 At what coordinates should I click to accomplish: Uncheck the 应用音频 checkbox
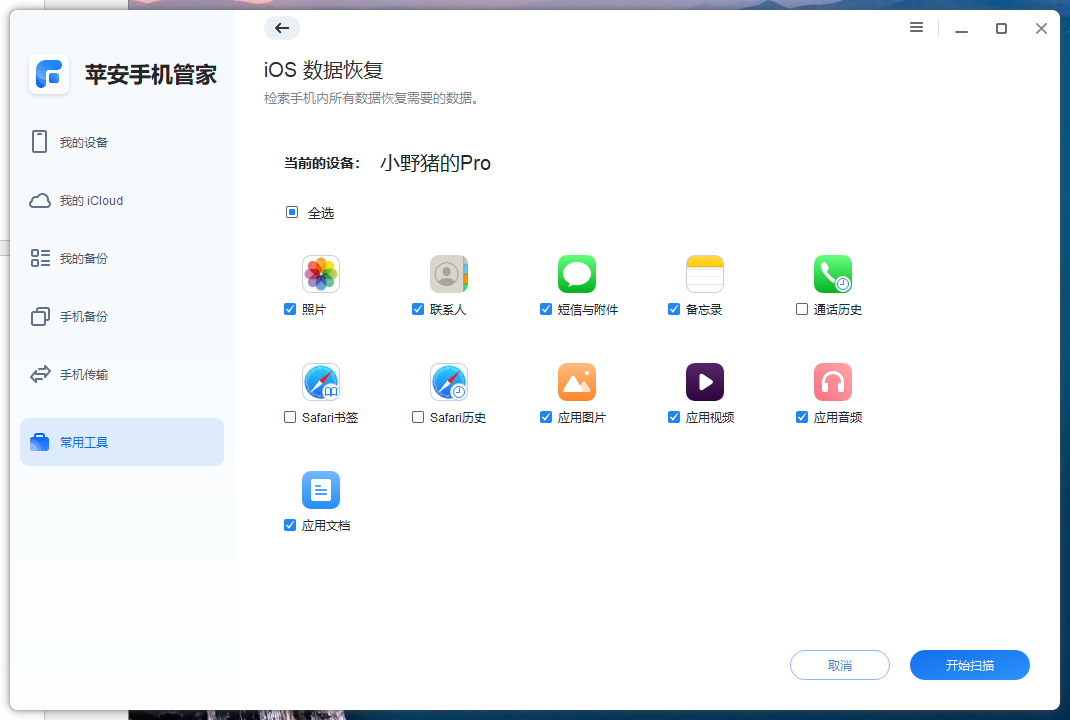(x=801, y=417)
